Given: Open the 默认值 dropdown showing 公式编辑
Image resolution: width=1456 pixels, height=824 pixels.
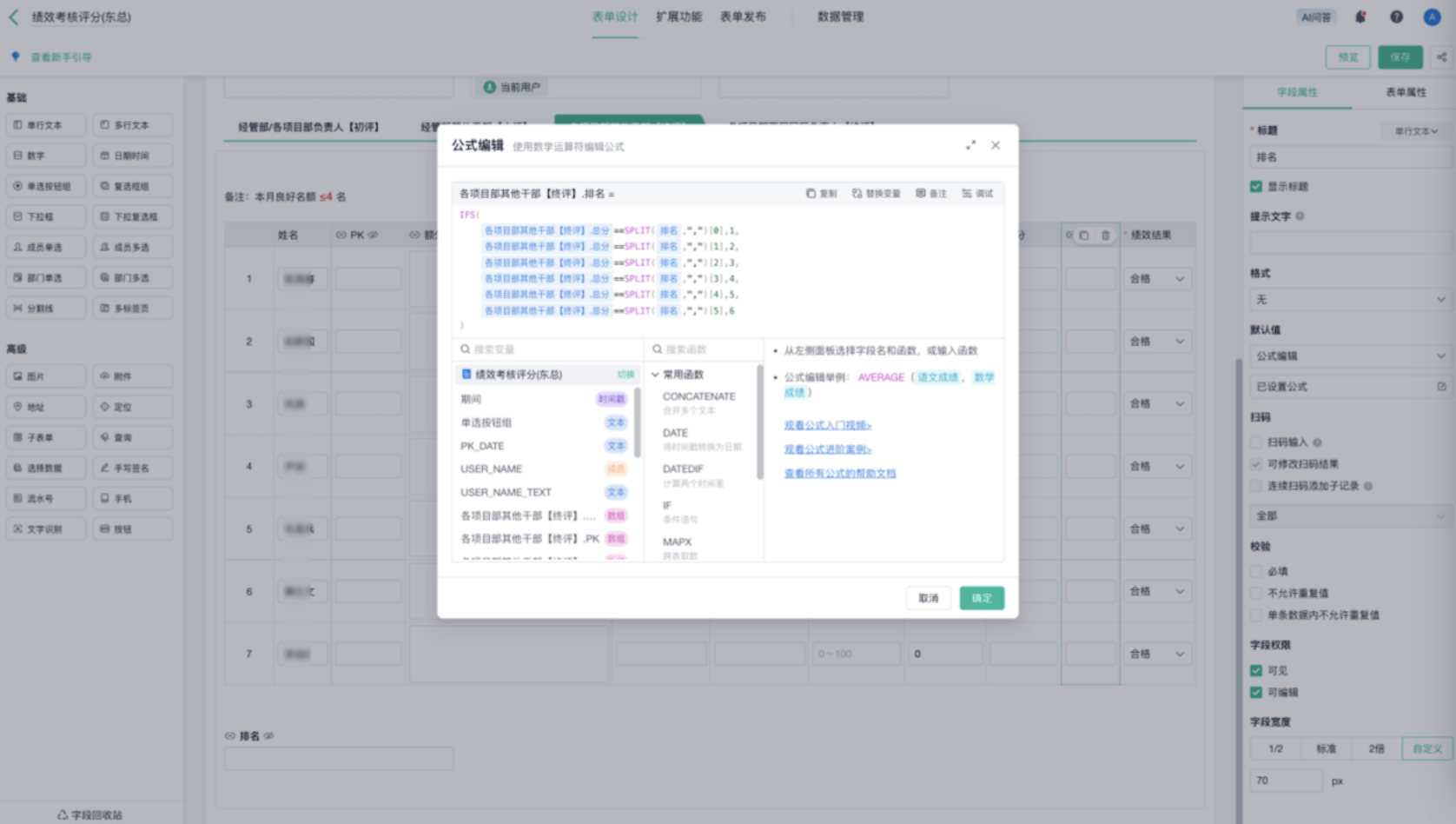Looking at the screenshot, I should pos(1350,356).
